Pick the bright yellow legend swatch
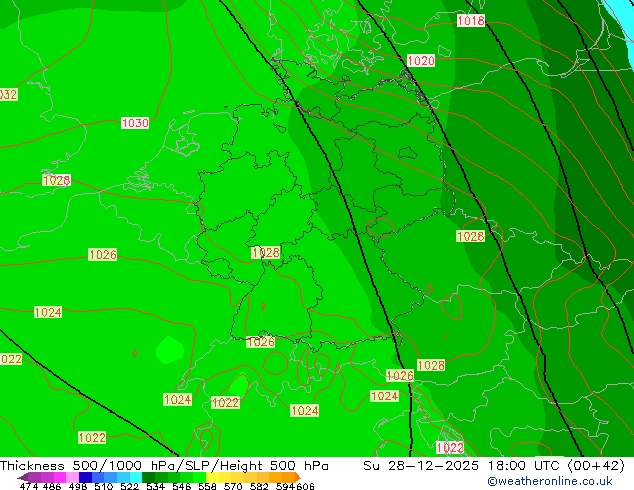Image resolution: width=634 pixels, height=490 pixels. [x=212, y=477]
